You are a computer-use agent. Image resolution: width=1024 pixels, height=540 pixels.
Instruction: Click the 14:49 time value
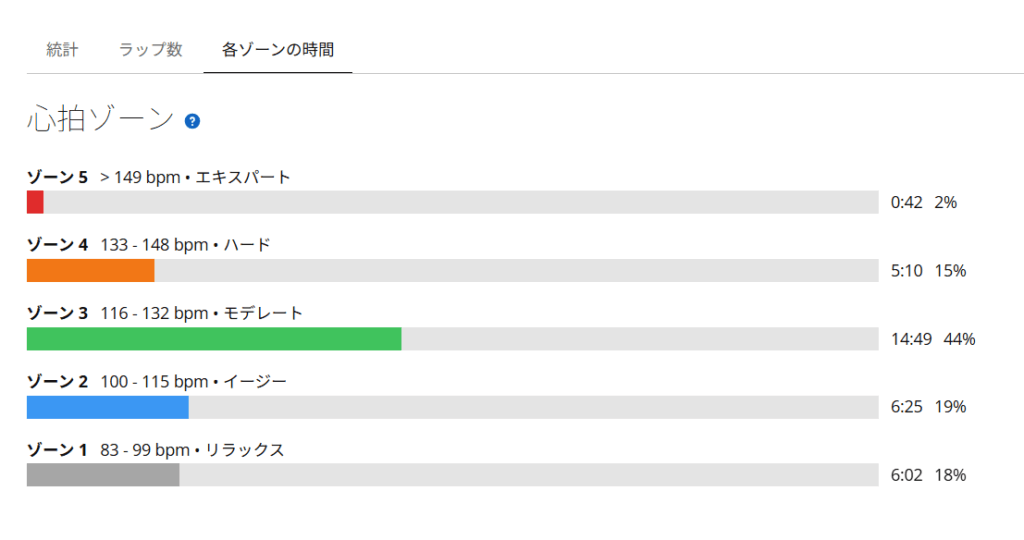click(x=911, y=339)
